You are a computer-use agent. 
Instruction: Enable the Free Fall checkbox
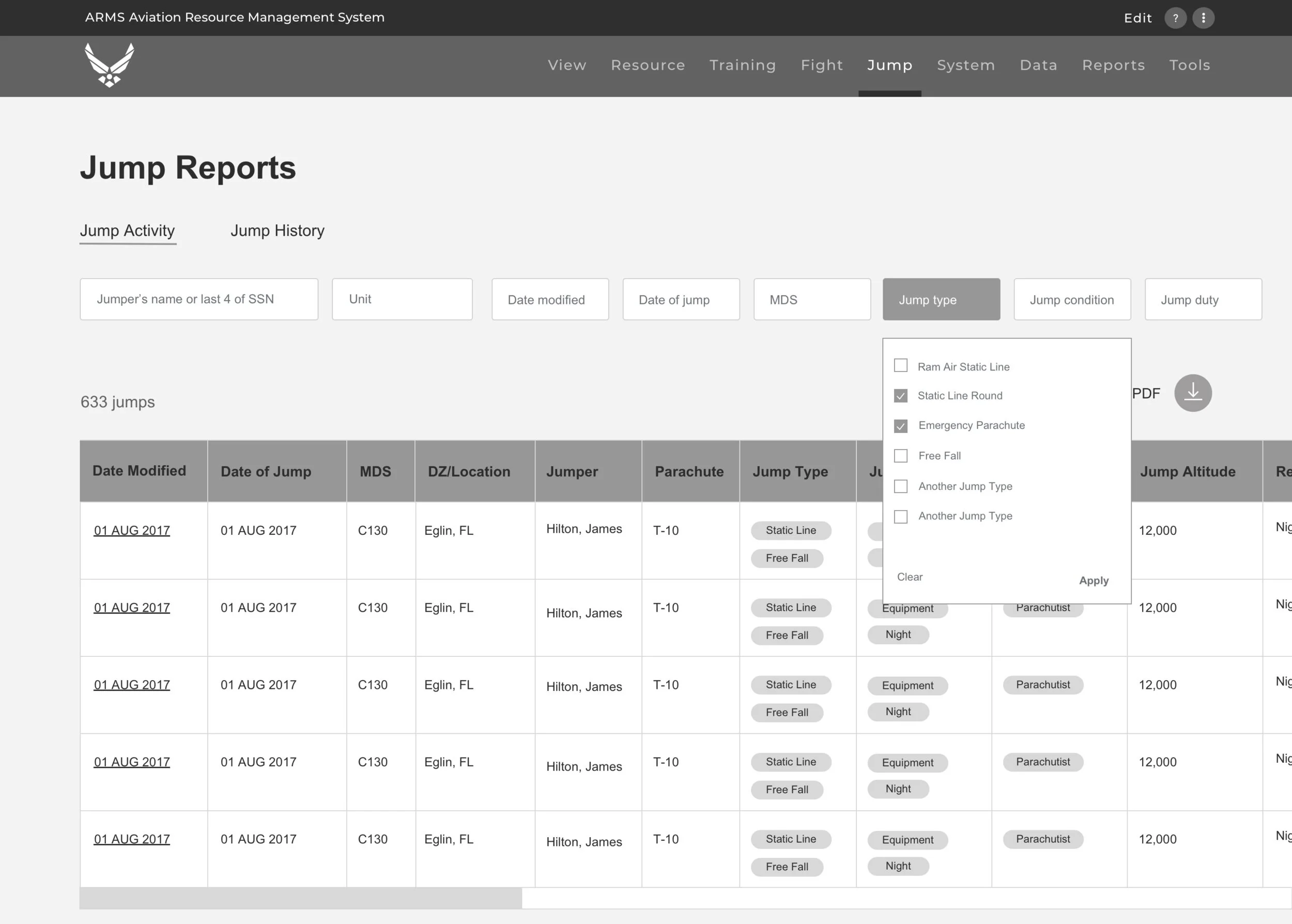click(900, 456)
